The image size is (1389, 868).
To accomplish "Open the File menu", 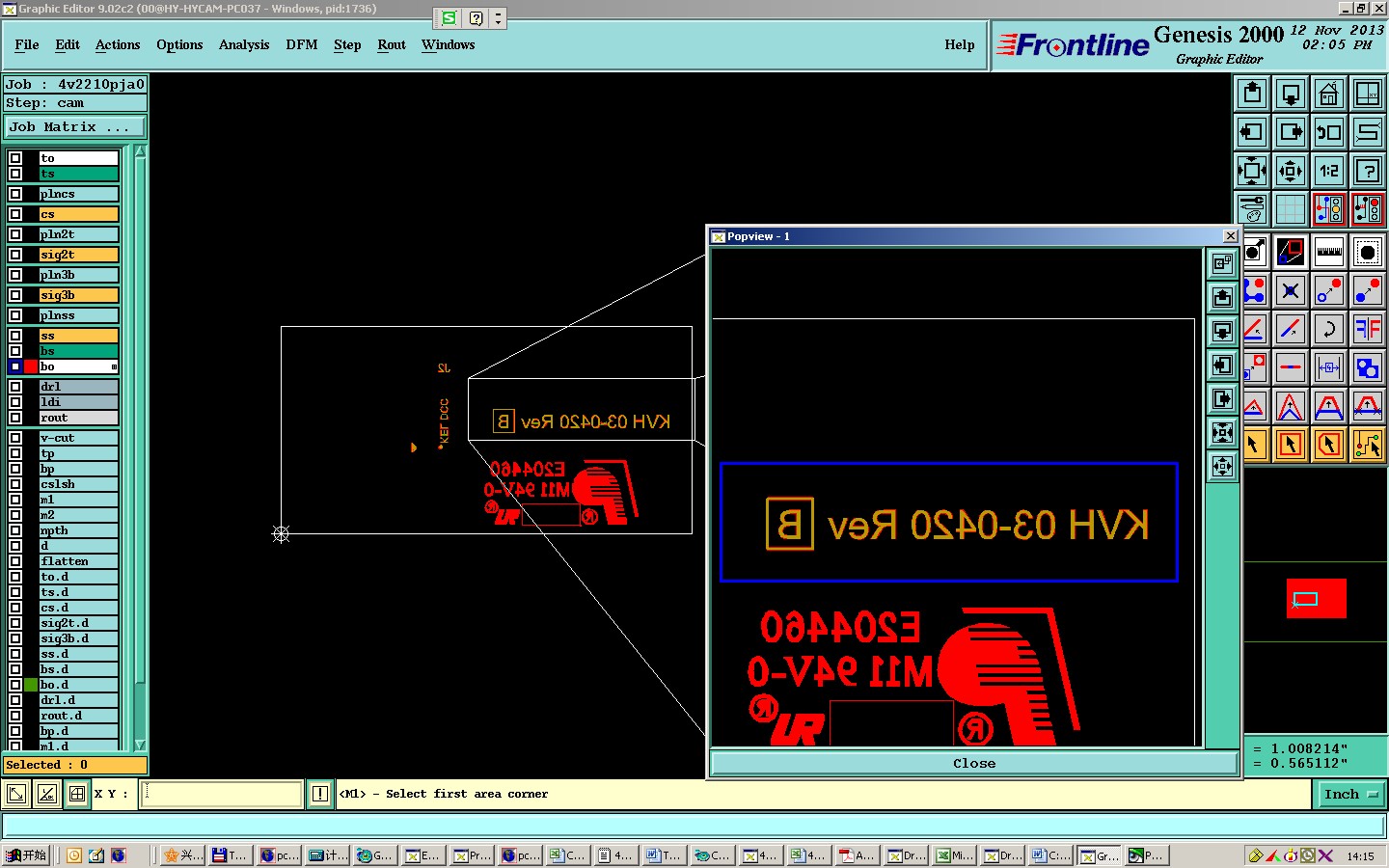I will pyautogui.click(x=27, y=44).
